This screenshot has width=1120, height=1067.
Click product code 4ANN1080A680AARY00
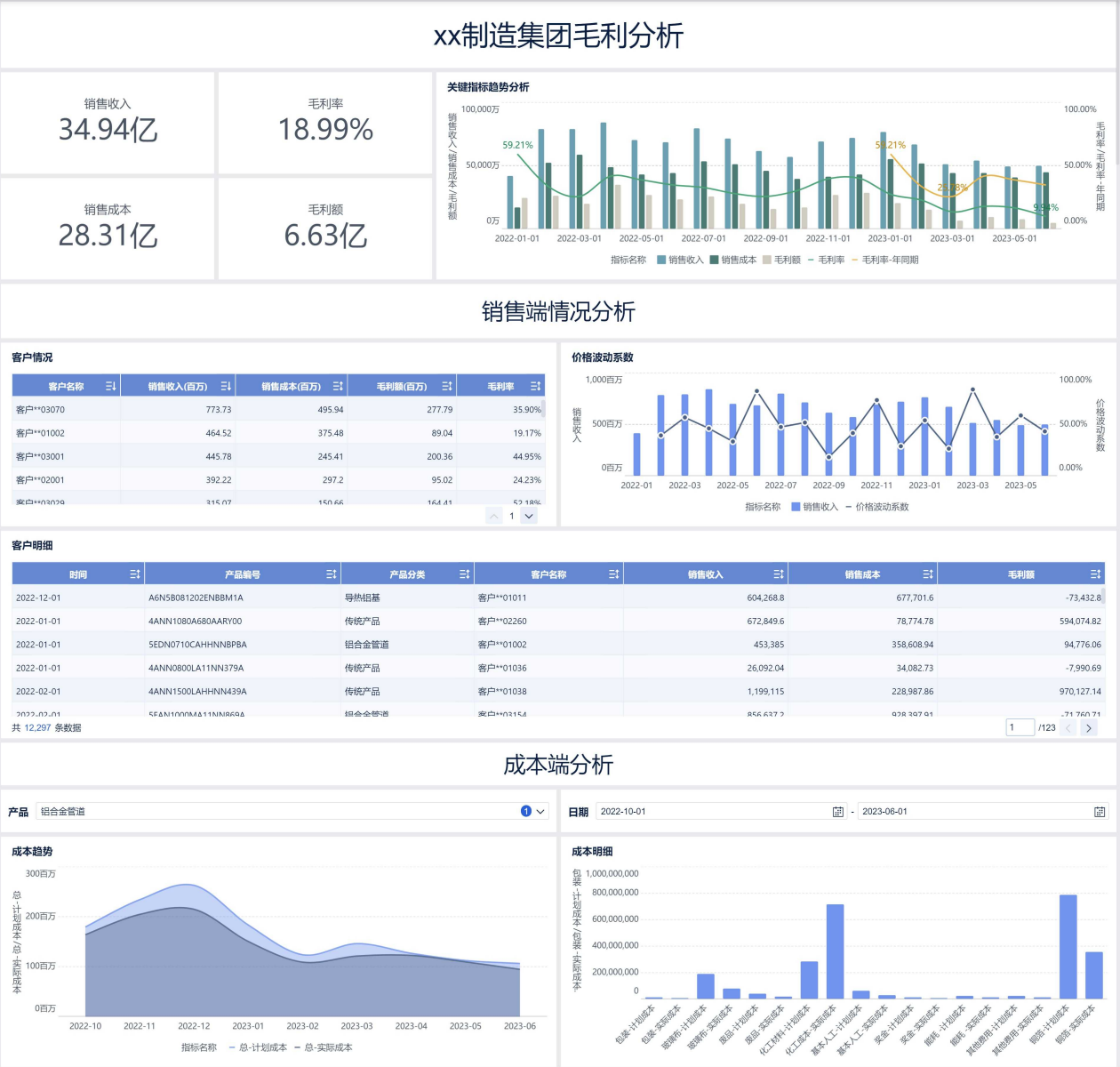[x=195, y=621]
